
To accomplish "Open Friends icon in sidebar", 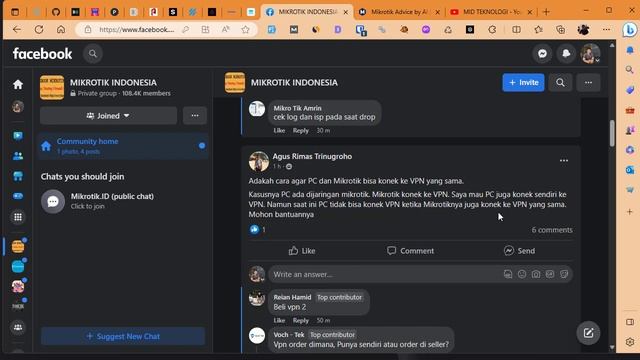I will click(x=18, y=156).
